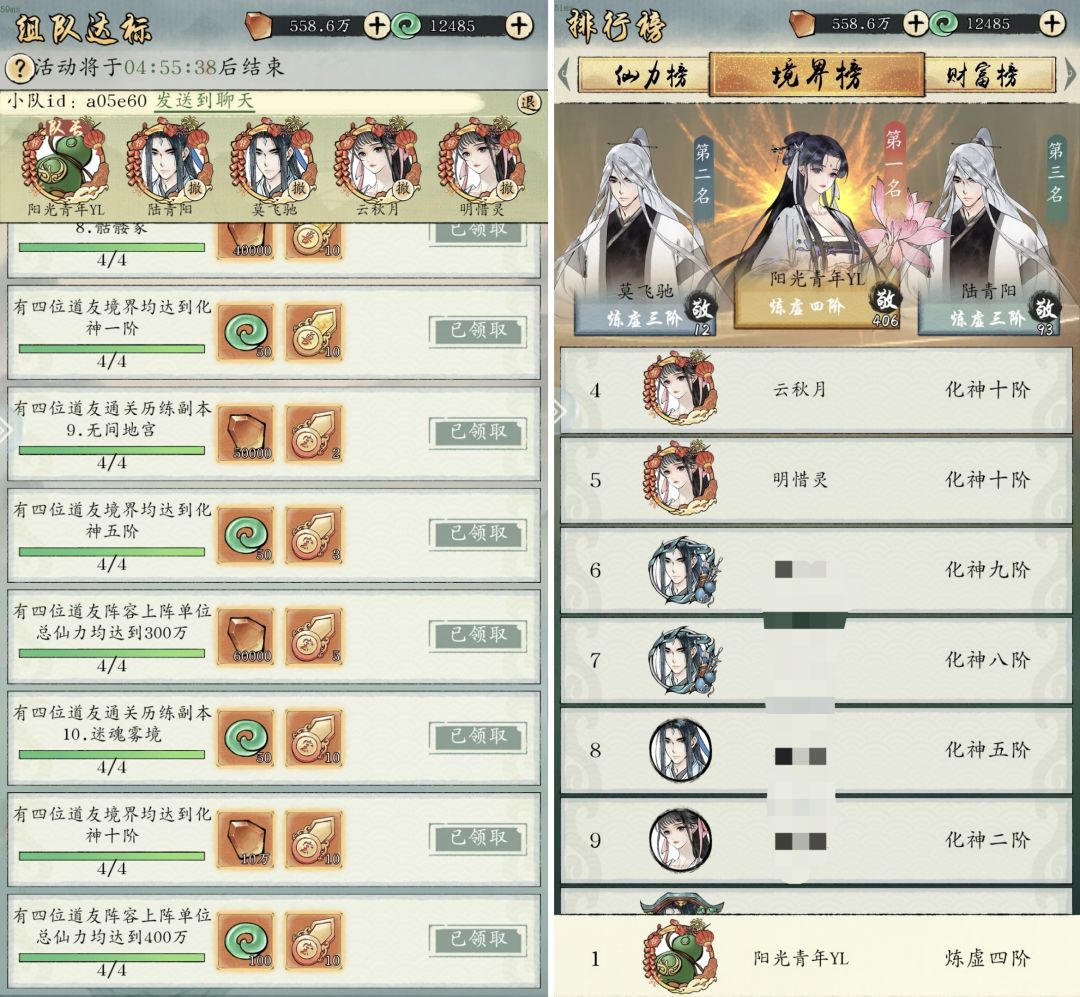Pay respect to 阳光青年YL via 敬 icon
Screen dimensions: 1080x997
tap(886, 302)
